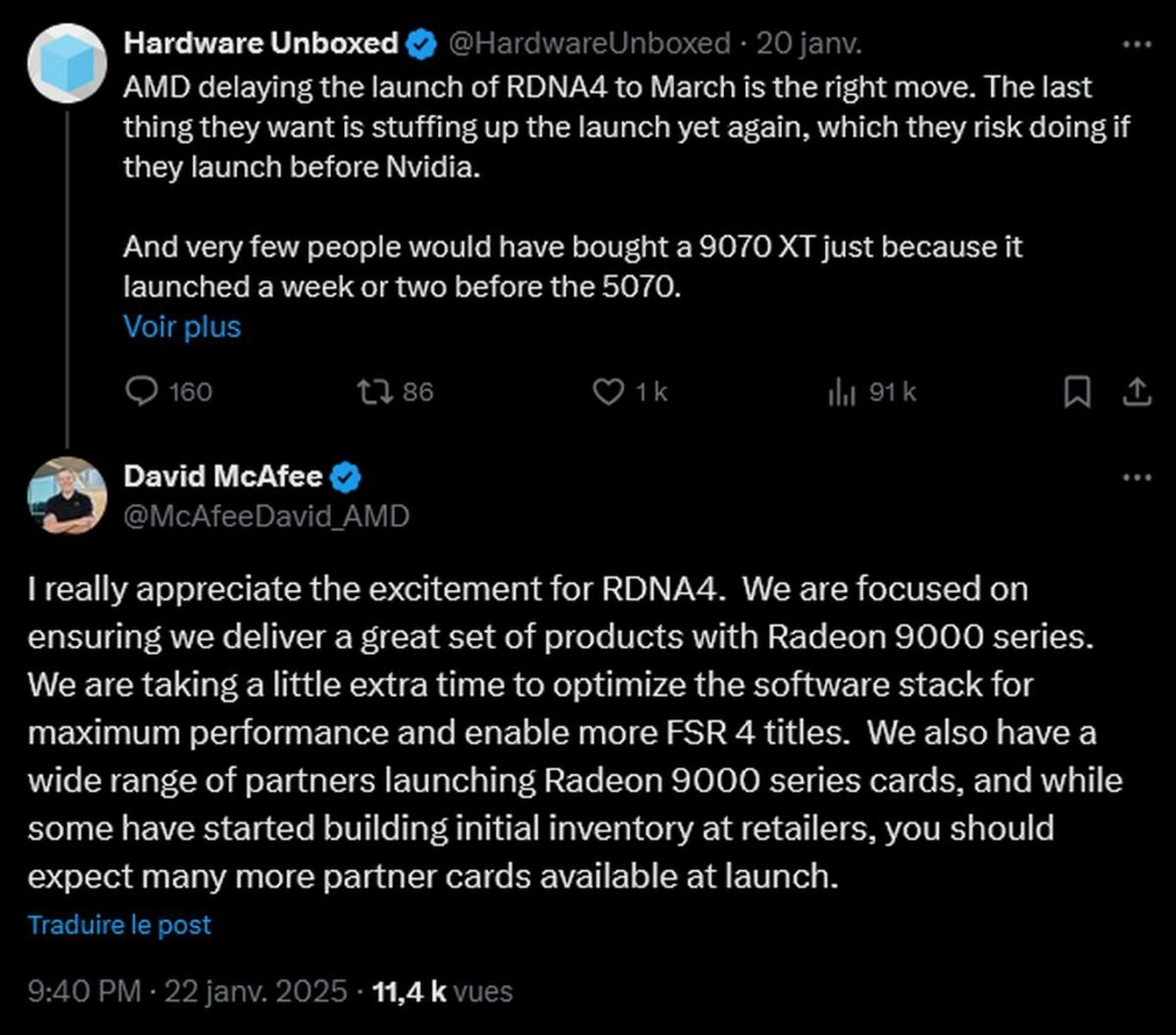Click the reply icon on Hardware Unboxed's tweet

pos(143,391)
